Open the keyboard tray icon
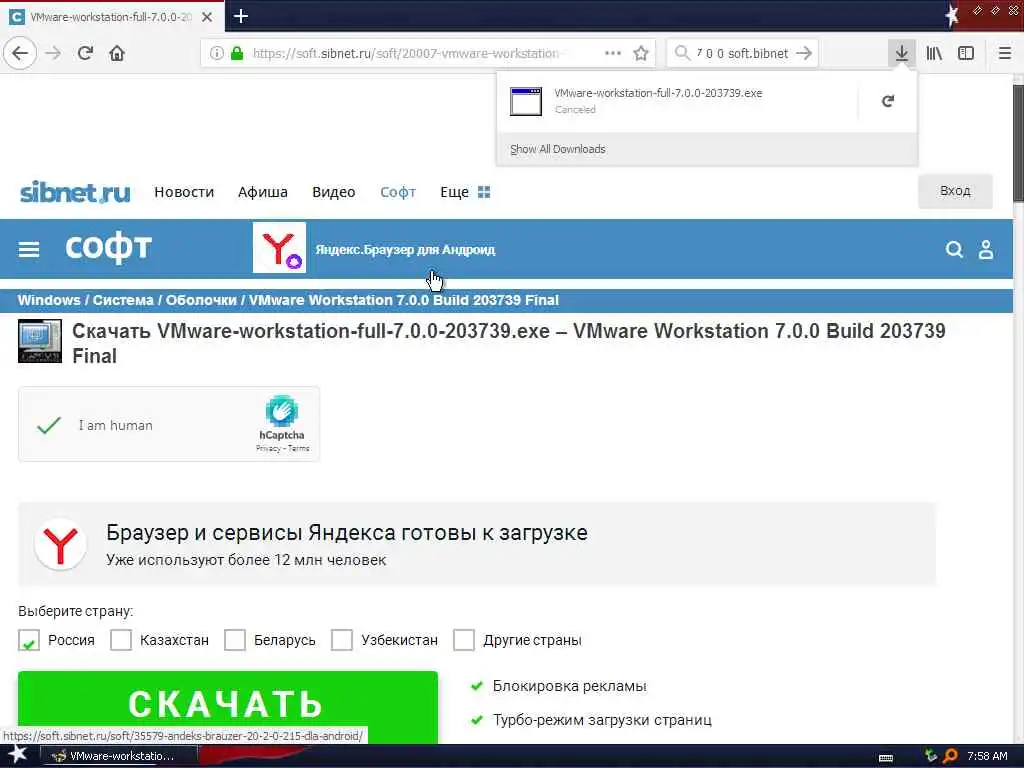Screen dimensions: 1024x768 point(886,757)
